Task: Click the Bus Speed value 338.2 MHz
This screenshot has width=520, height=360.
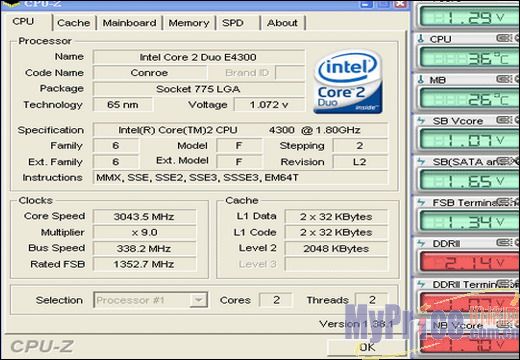Action: [x=144, y=248]
